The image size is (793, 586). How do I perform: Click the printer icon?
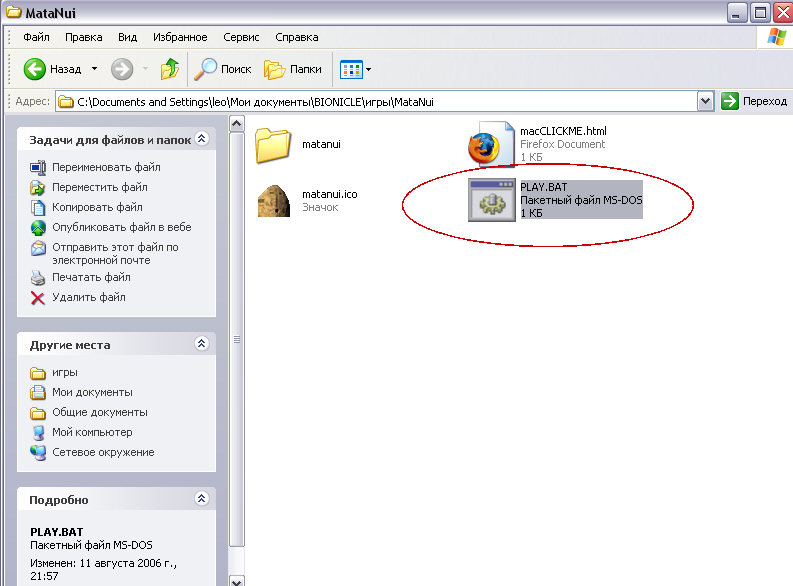click(x=38, y=278)
